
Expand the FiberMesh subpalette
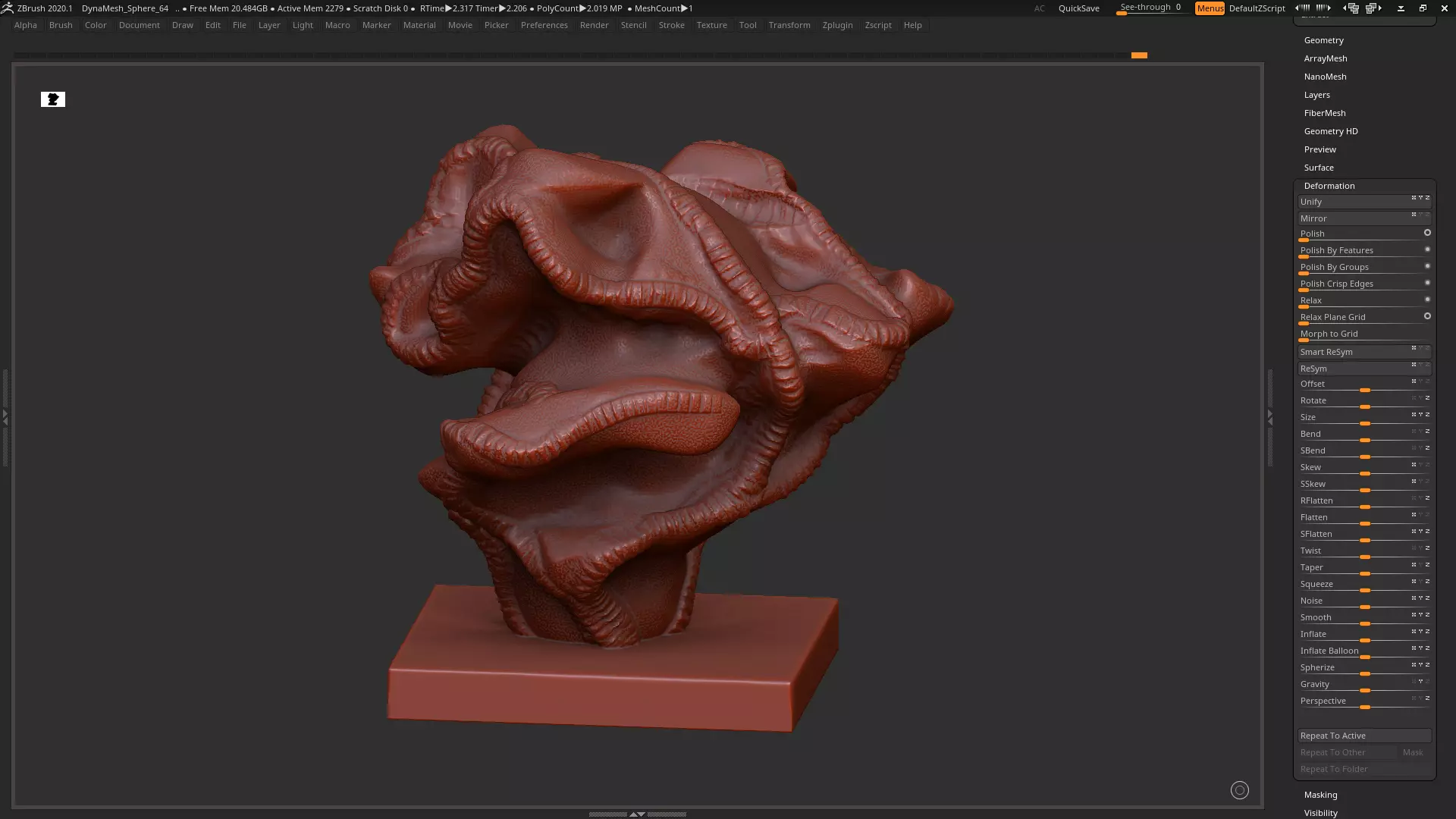point(1324,113)
